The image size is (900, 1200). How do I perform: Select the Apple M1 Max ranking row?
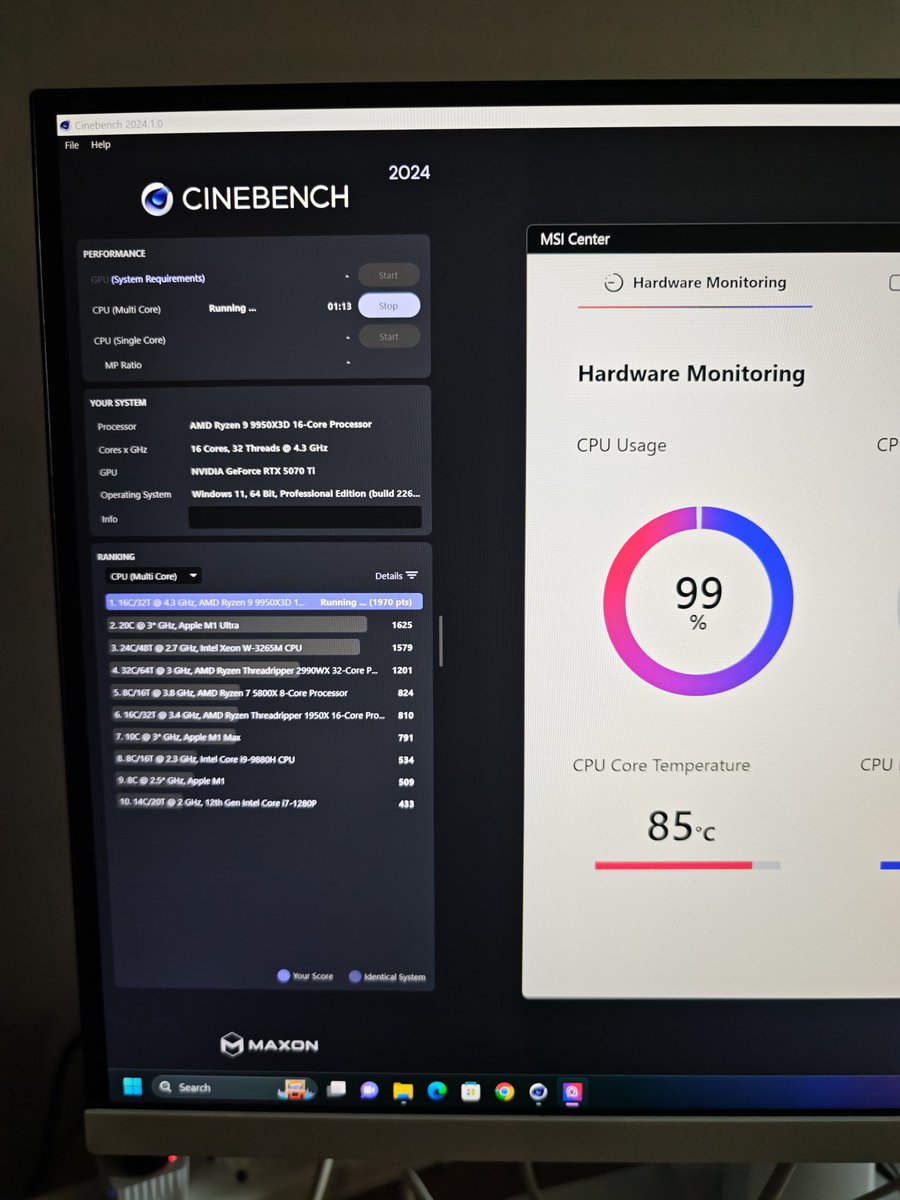click(x=266, y=738)
